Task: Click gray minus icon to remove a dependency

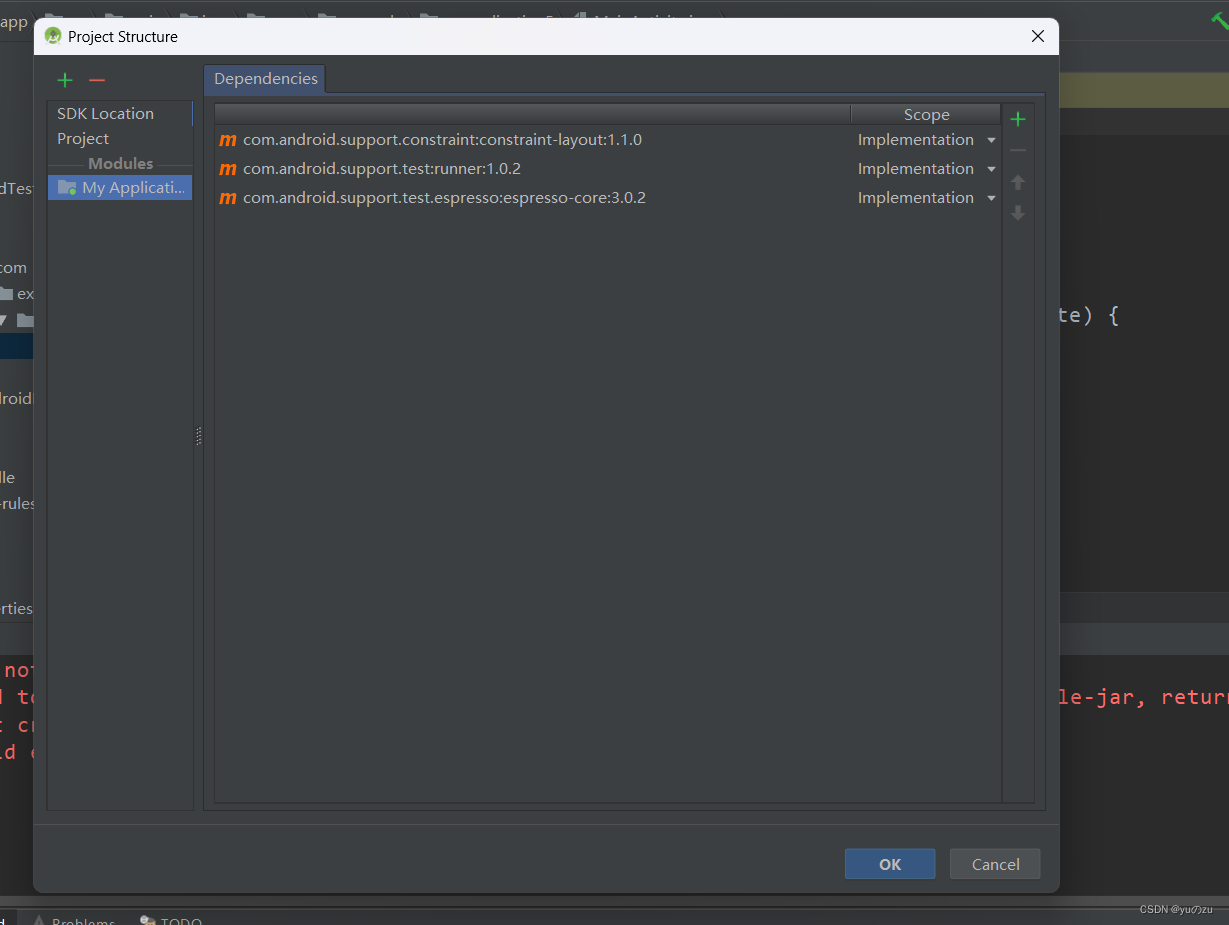Action: coord(1018,150)
